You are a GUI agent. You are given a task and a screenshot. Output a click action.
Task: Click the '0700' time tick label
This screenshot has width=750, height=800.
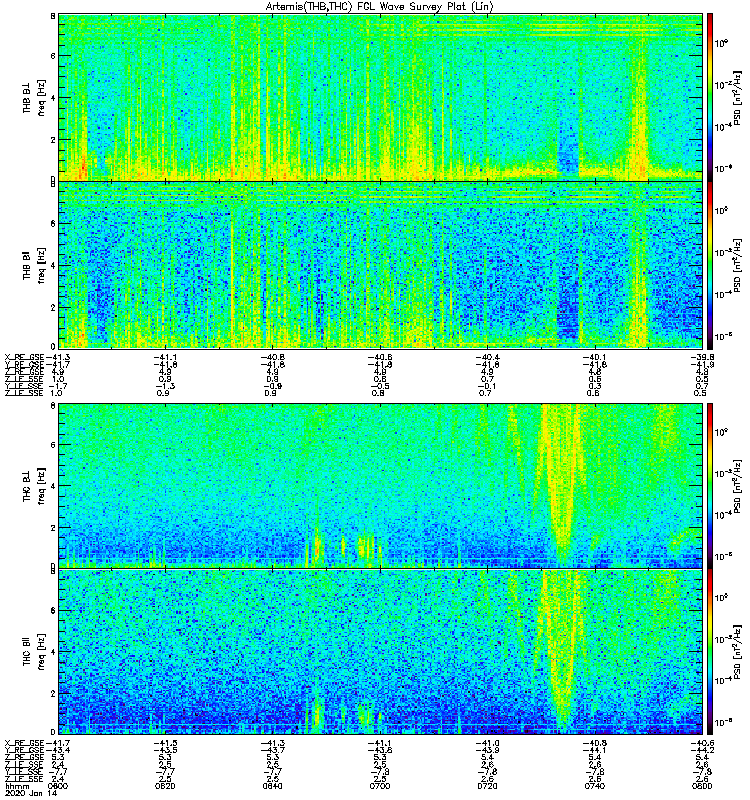coord(380,786)
